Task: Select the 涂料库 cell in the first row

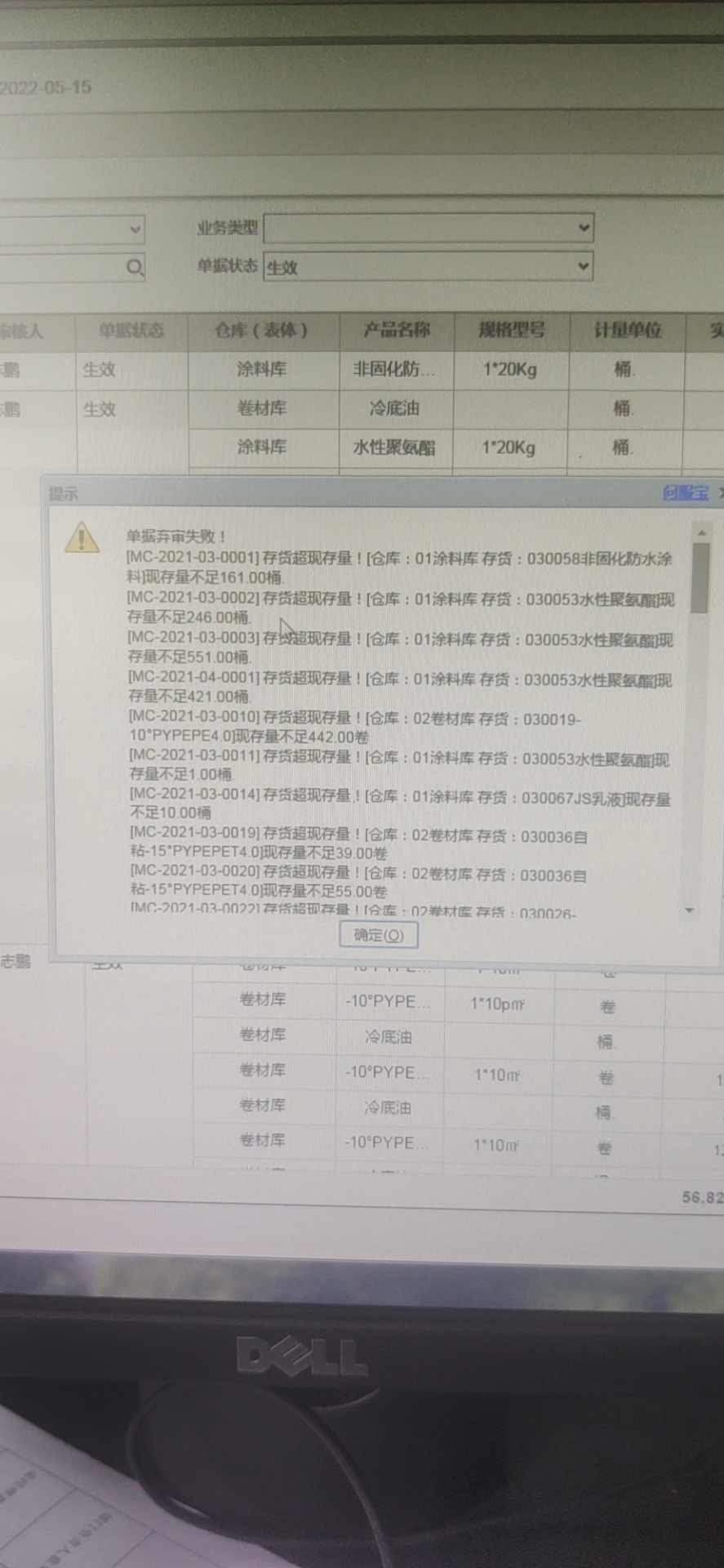Action: [263, 370]
